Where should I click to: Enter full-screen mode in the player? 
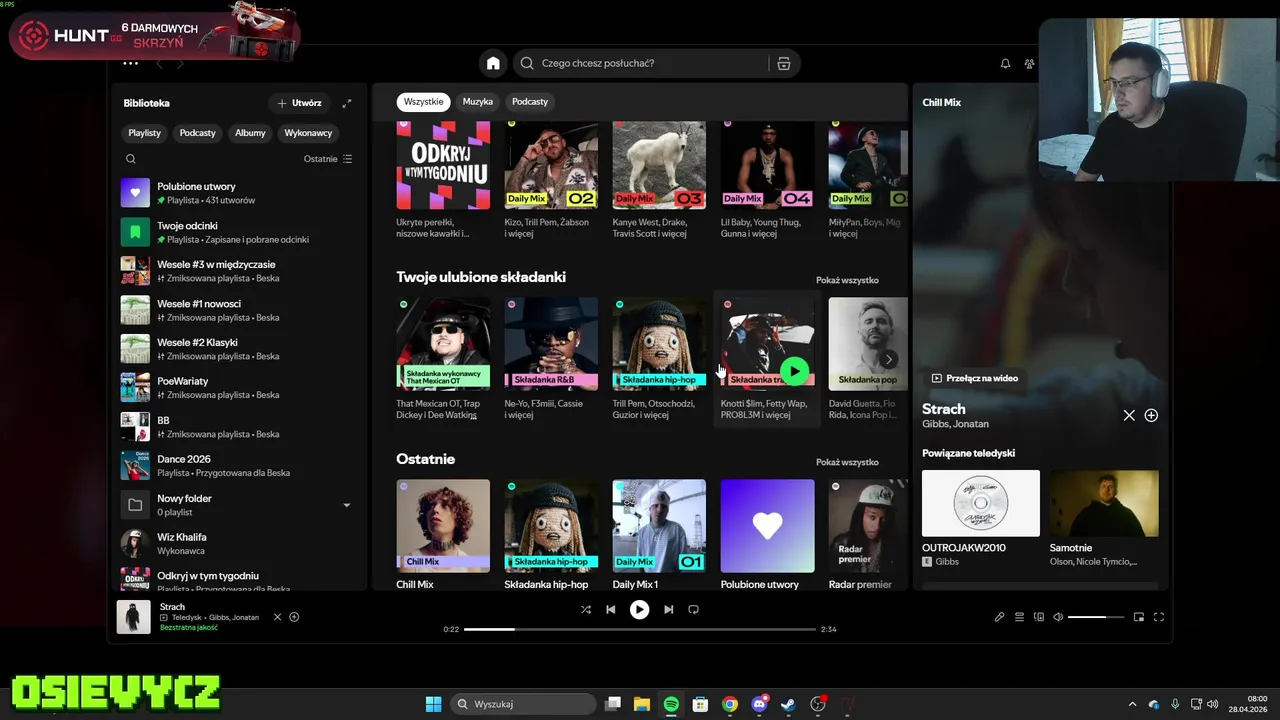tap(1159, 617)
